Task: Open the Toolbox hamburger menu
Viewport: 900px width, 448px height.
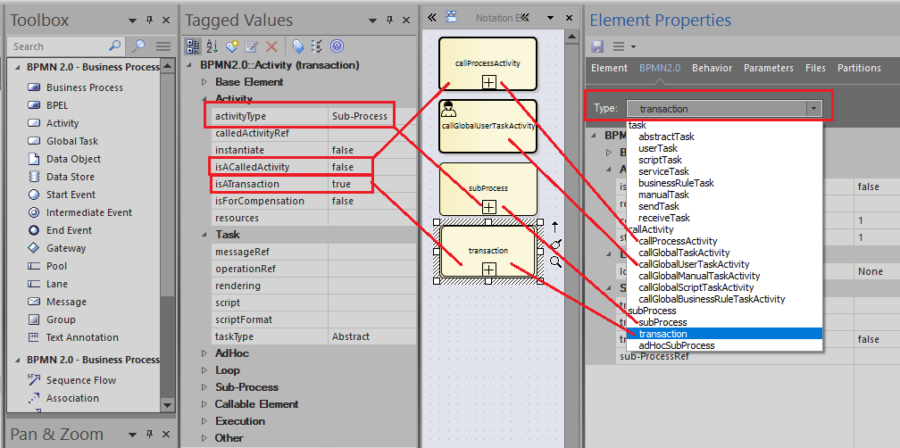Action: (164, 46)
